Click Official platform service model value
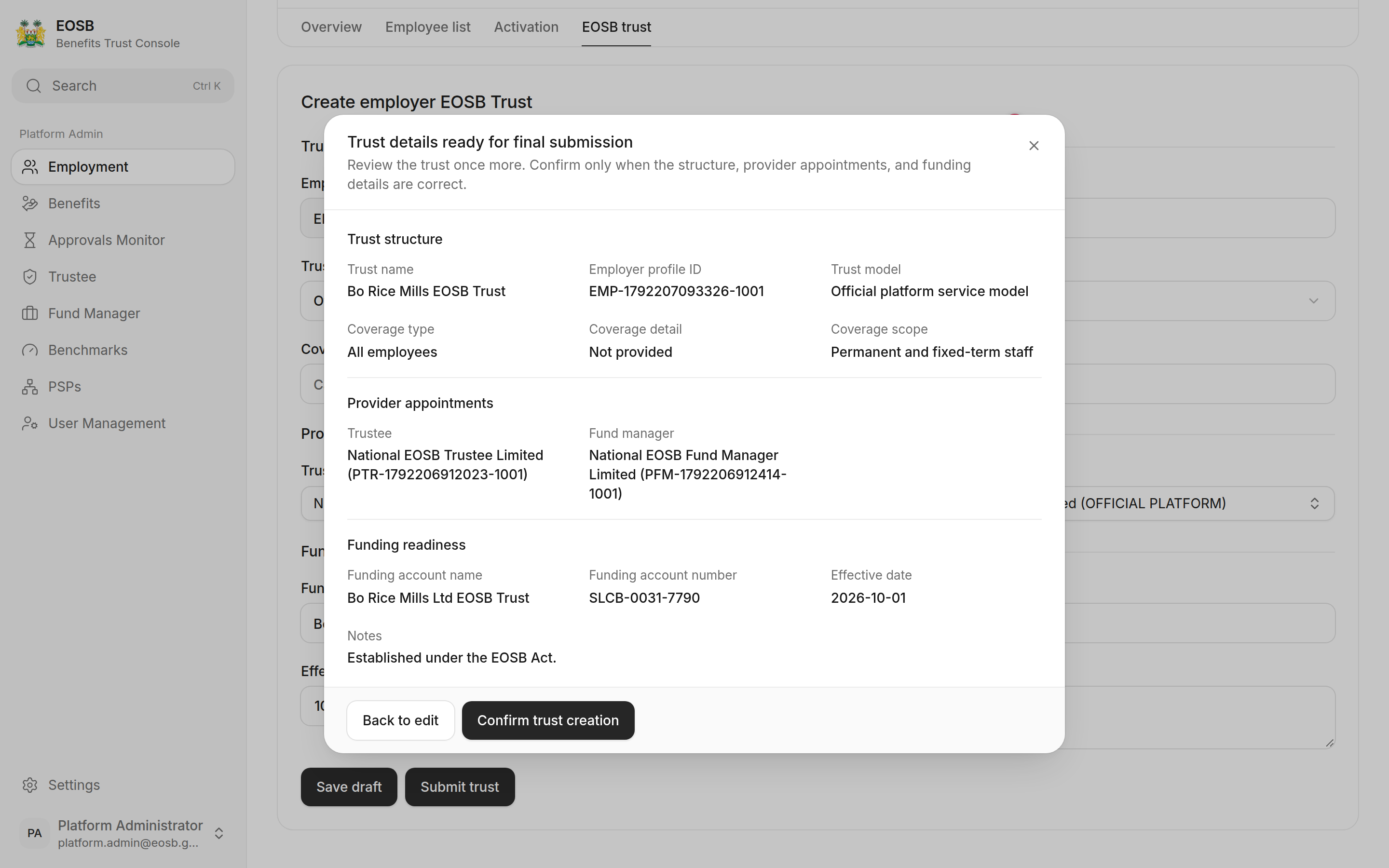 click(929, 292)
